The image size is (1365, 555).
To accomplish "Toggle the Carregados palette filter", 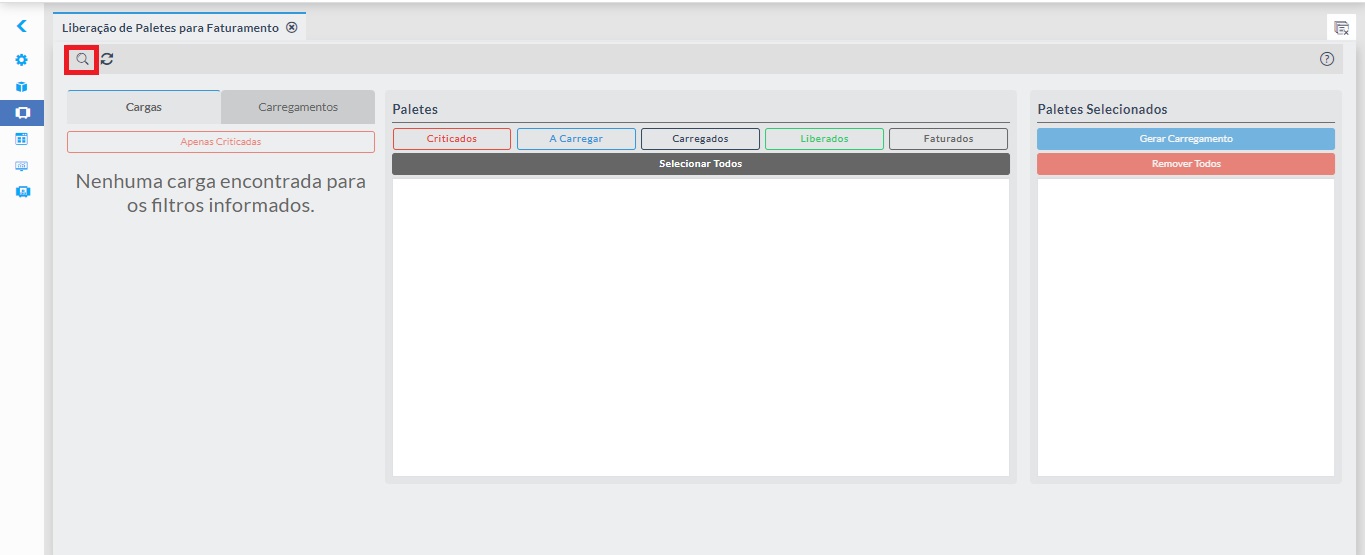I will coord(700,139).
